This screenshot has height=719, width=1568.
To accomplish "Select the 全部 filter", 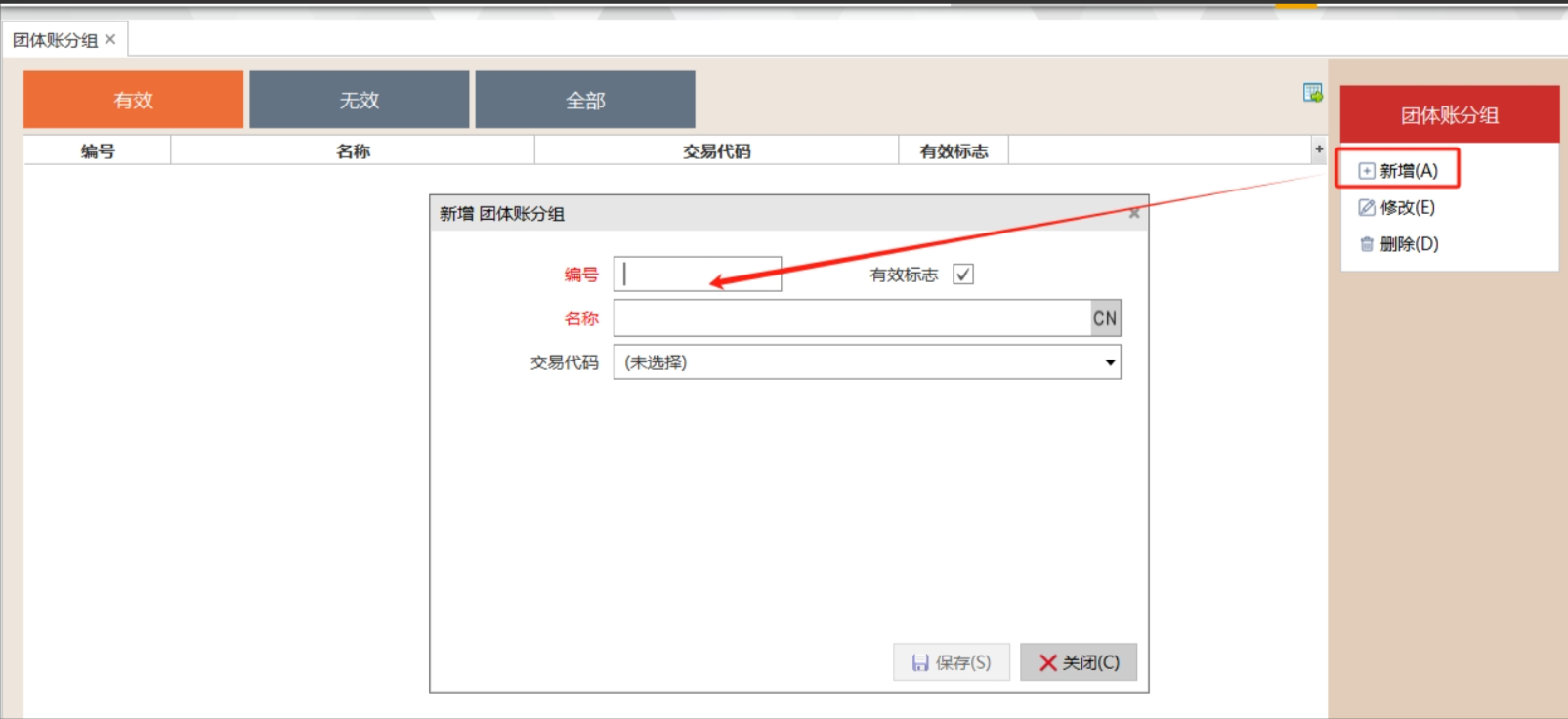I will pos(585,100).
